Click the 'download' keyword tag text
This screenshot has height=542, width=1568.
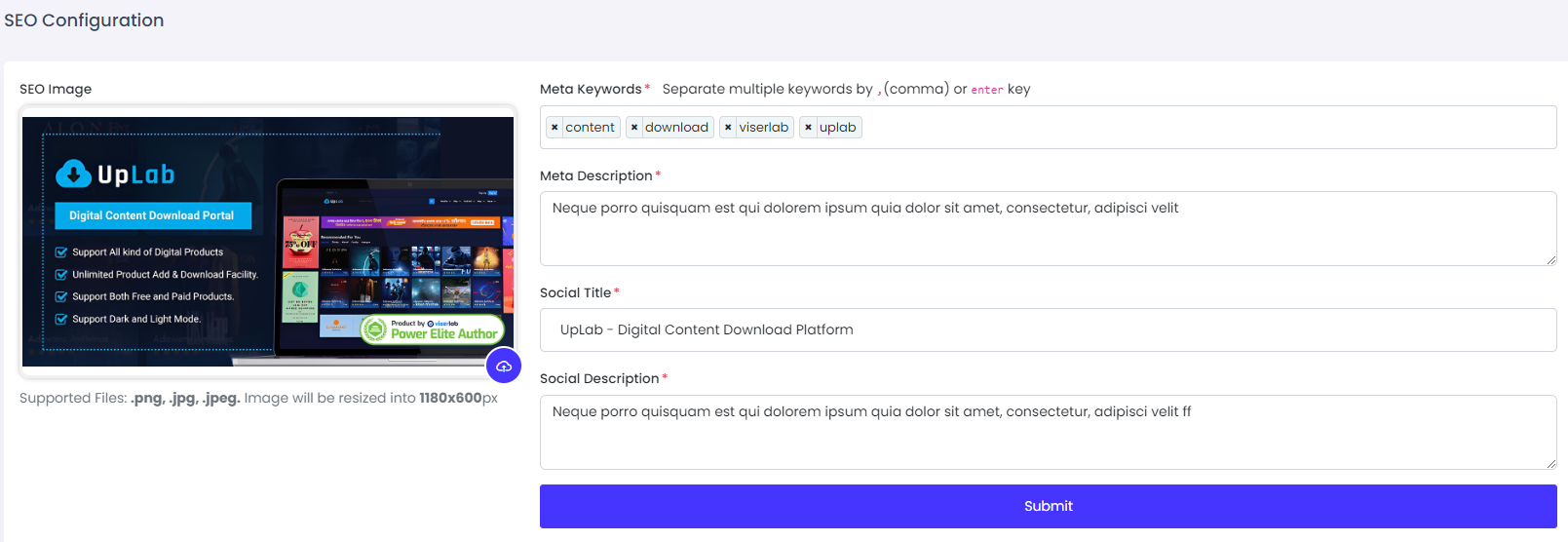coord(676,128)
